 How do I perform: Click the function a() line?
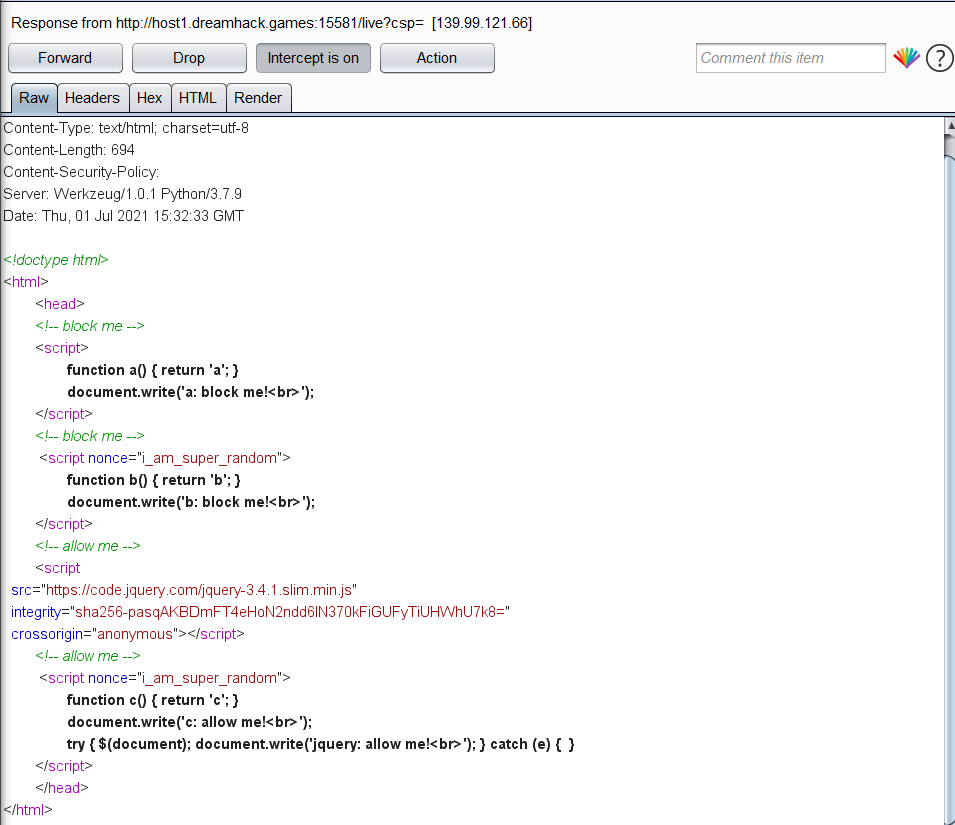(x=153, y=370)
